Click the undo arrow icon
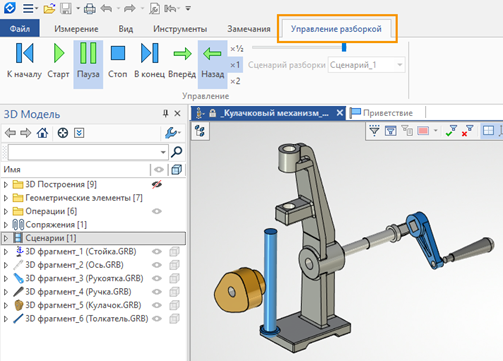 tap(106, 8)
